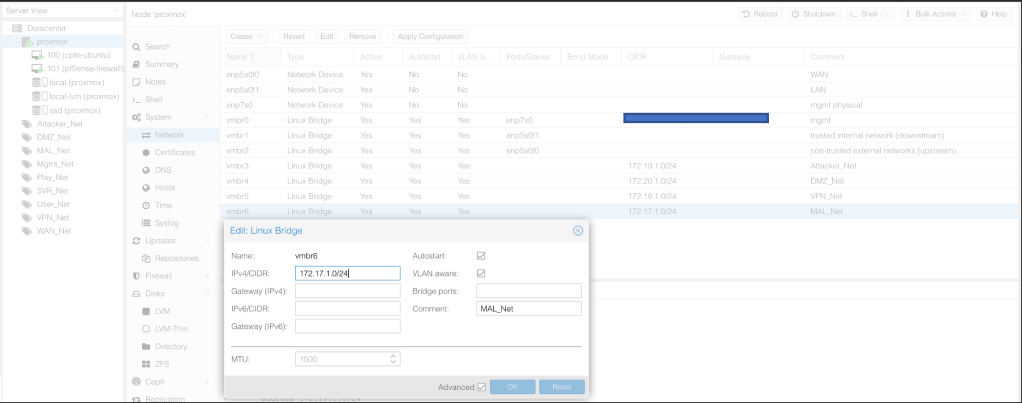This screenshot has width=1022, height=403.
Task: Open the ZFS storage icon entry
Action: tap(146, 363)
